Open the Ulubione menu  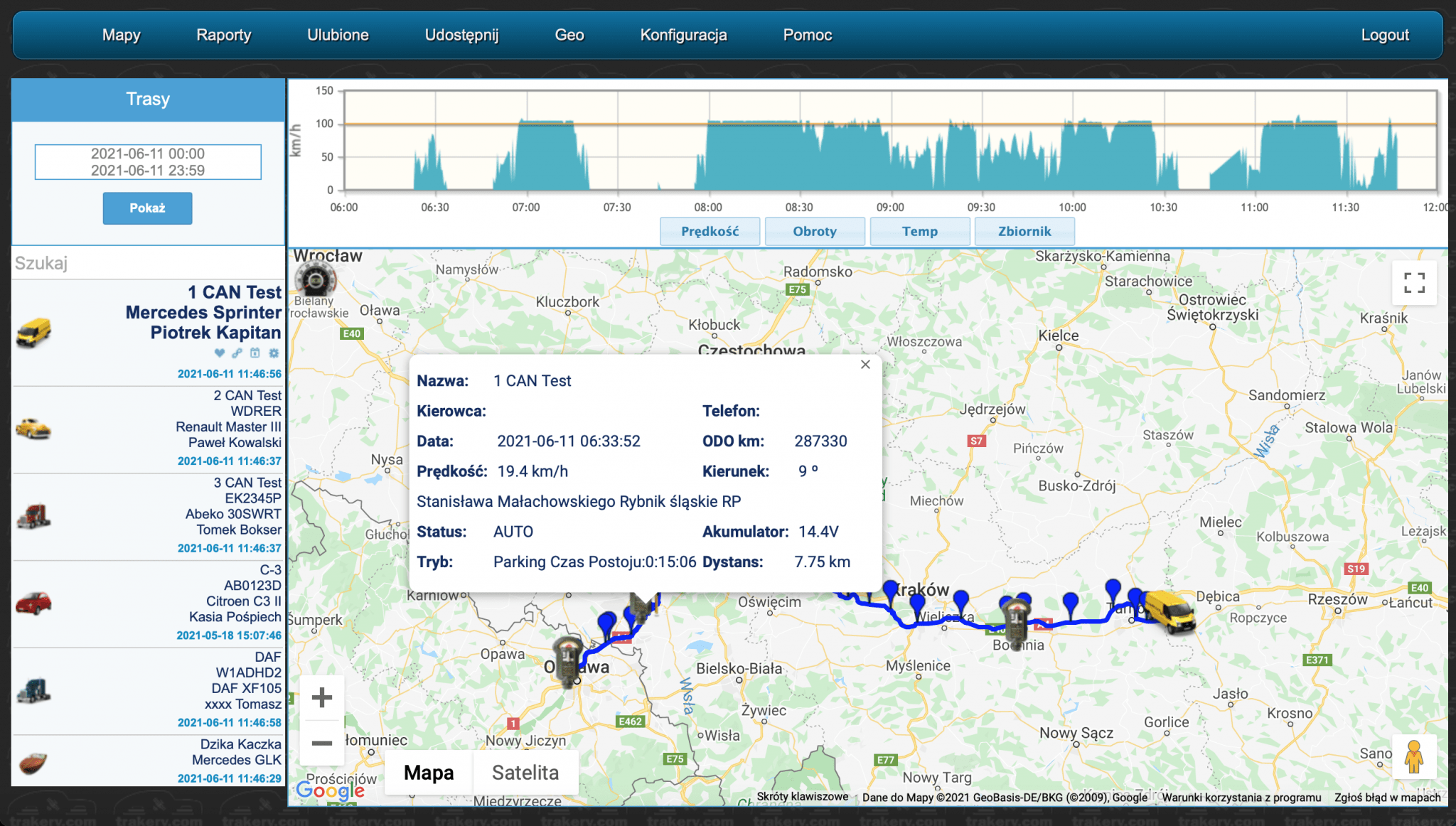pos(338,35)
